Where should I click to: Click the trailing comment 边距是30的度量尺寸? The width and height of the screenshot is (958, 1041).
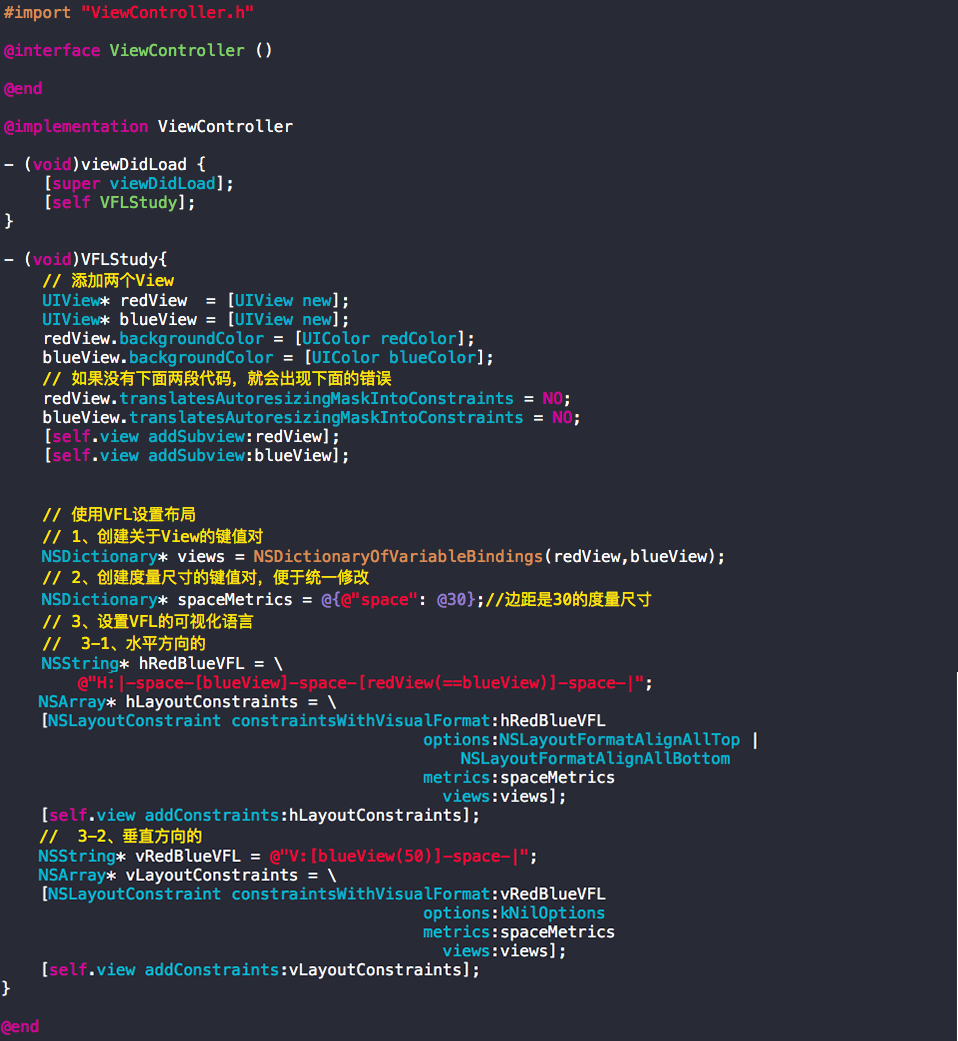[x=568, y=600]
